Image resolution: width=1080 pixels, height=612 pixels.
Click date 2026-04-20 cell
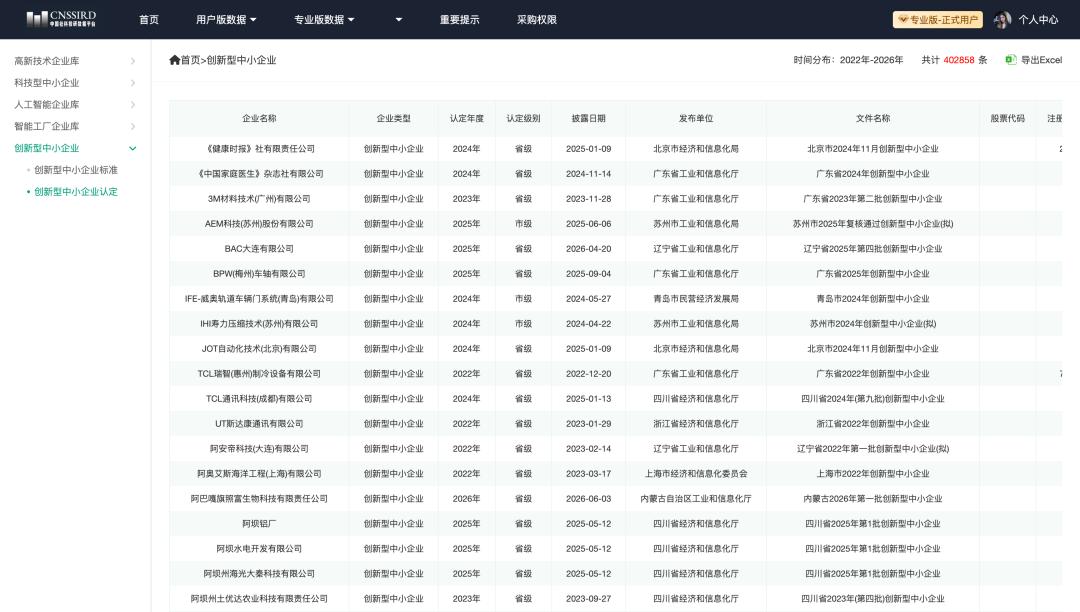pyautogui.click(x=588, y=249)
